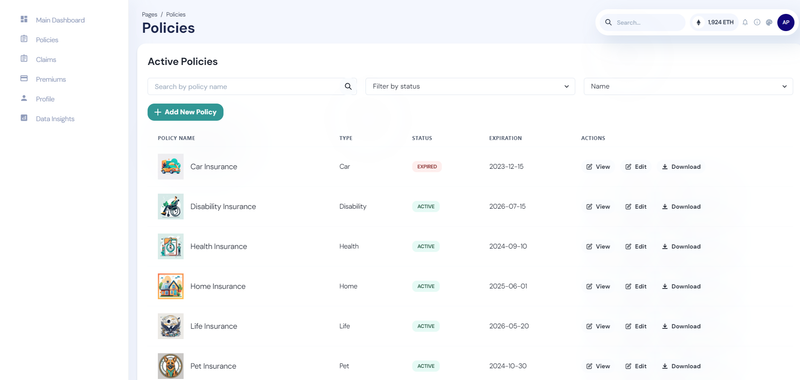
Task: Click the Add New Policy button
Action: click(185, 112)
